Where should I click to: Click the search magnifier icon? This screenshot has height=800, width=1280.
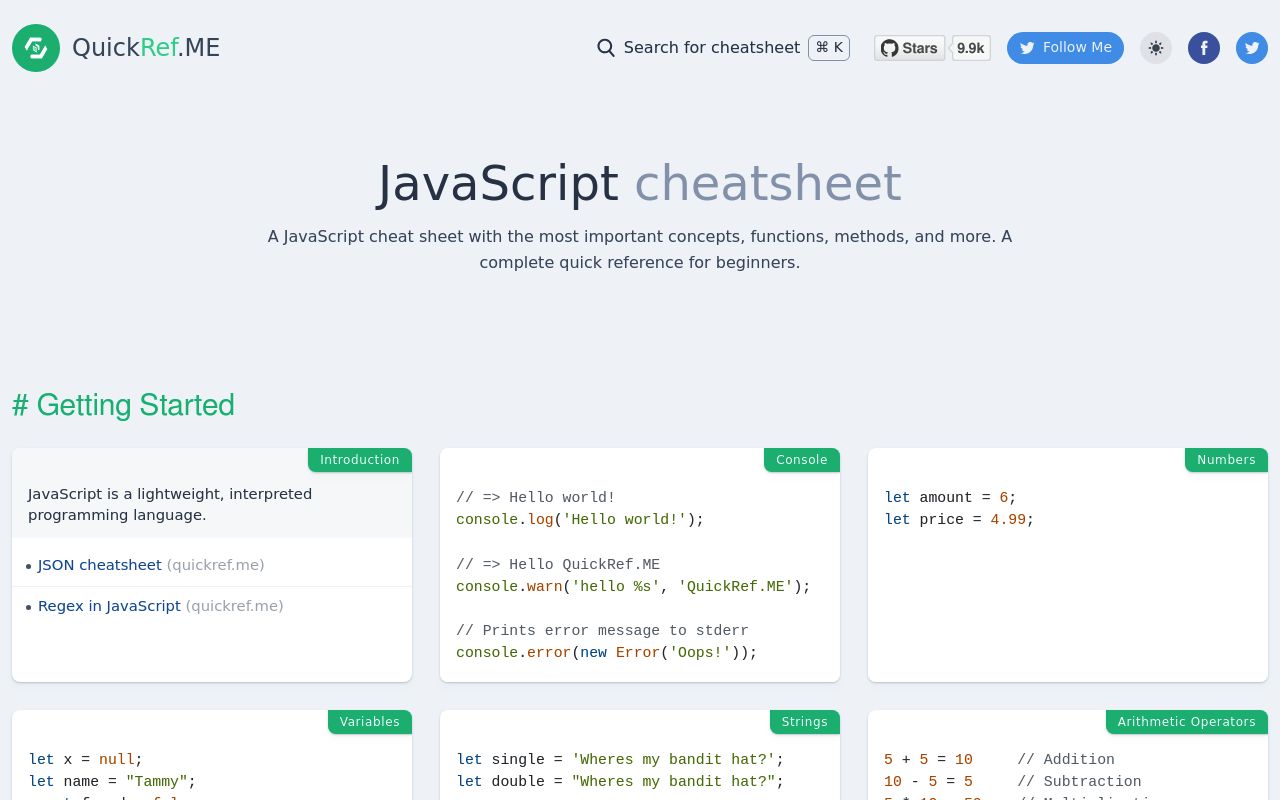[606, 47]
